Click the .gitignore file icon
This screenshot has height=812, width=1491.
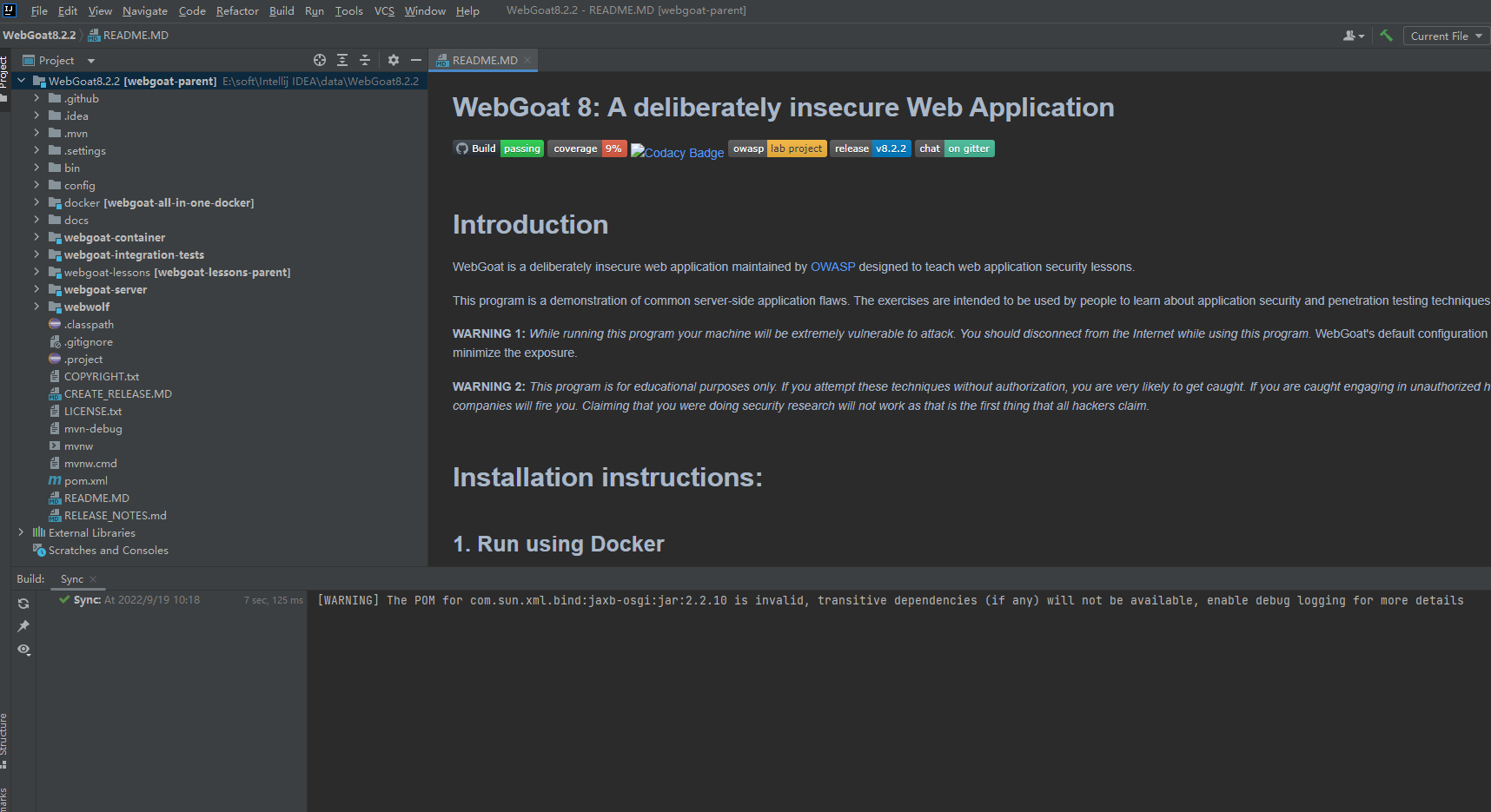[55, 341]
